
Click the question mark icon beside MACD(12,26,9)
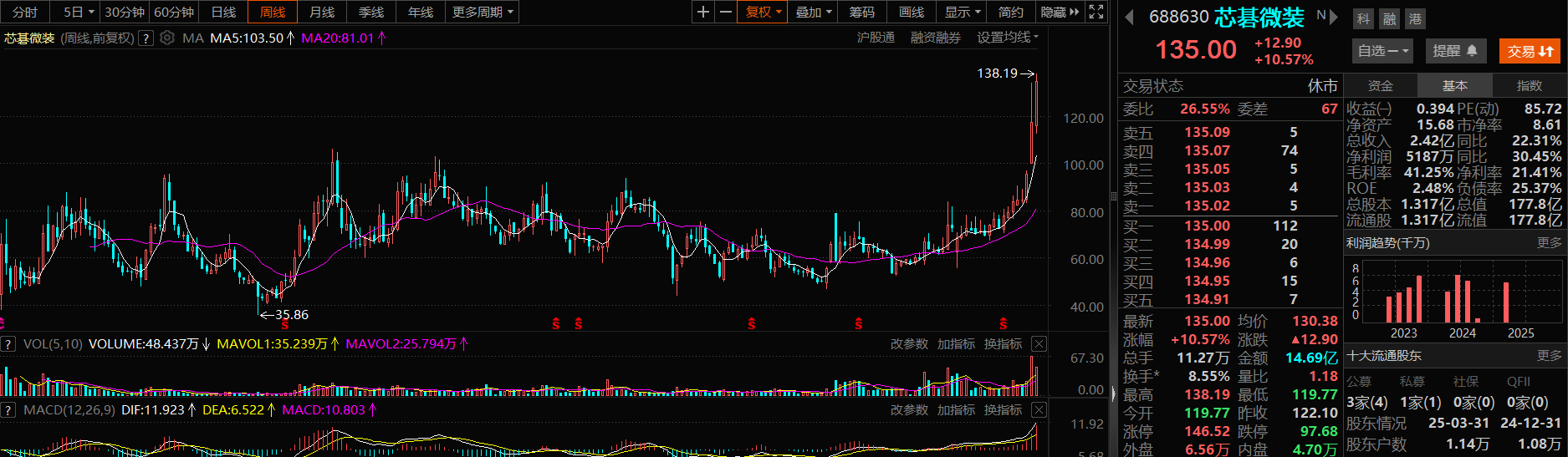(x=8, y=409)
